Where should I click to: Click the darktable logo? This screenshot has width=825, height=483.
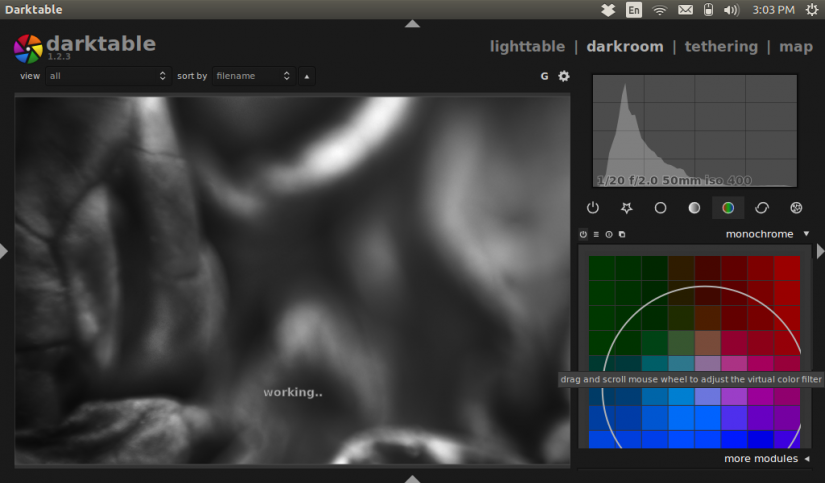[x=28, y=49]
